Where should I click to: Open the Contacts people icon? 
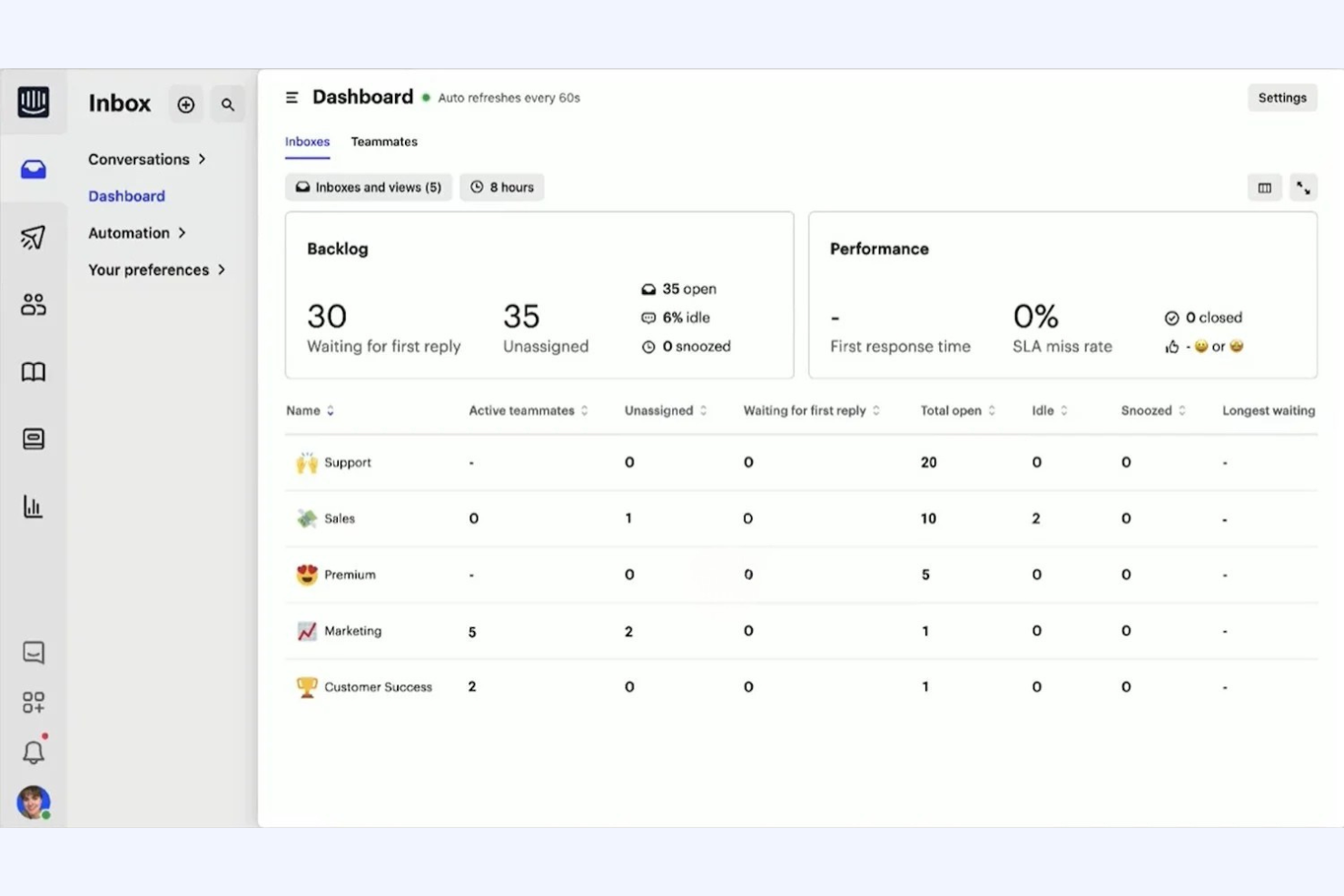pyautogui.click(x=34, y=304)
